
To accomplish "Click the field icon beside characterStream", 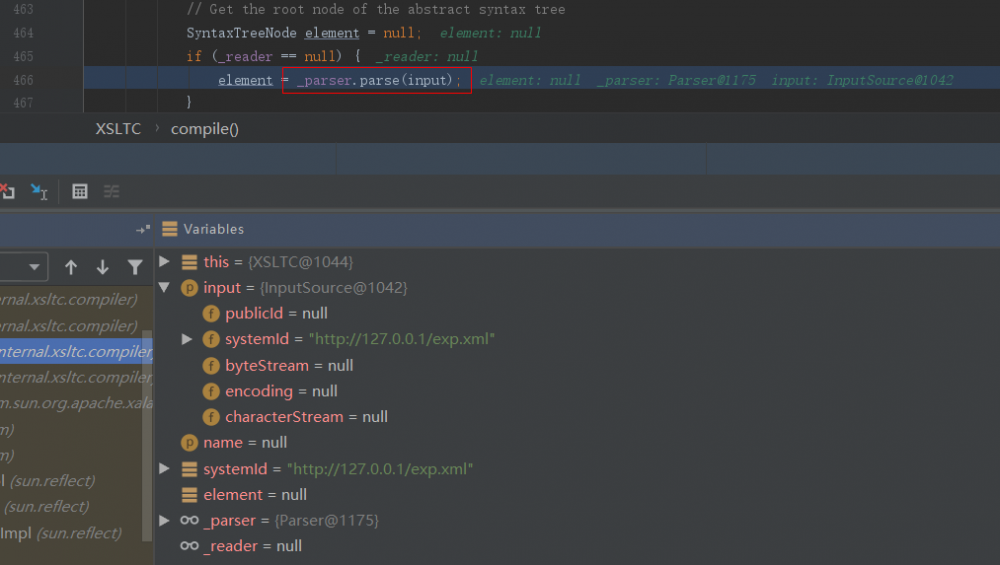I will pos(211,416).
